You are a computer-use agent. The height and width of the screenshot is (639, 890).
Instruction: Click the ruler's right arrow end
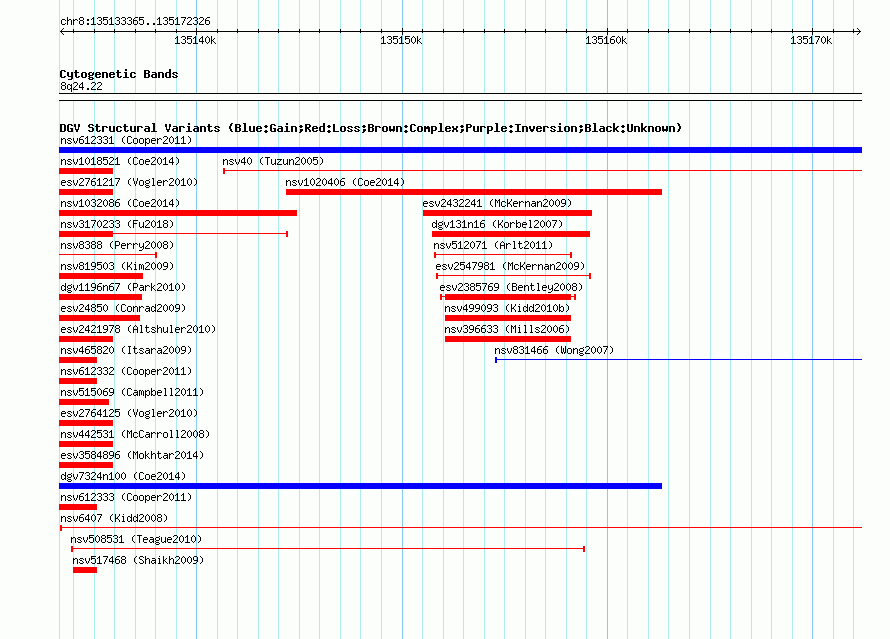(858, 31)
